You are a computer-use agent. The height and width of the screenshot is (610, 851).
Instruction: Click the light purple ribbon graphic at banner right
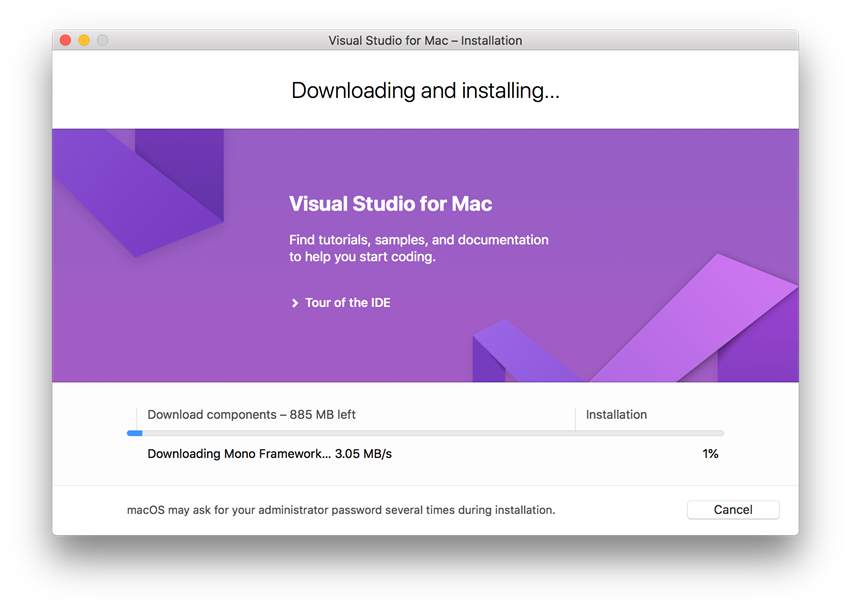pos(700,320)
